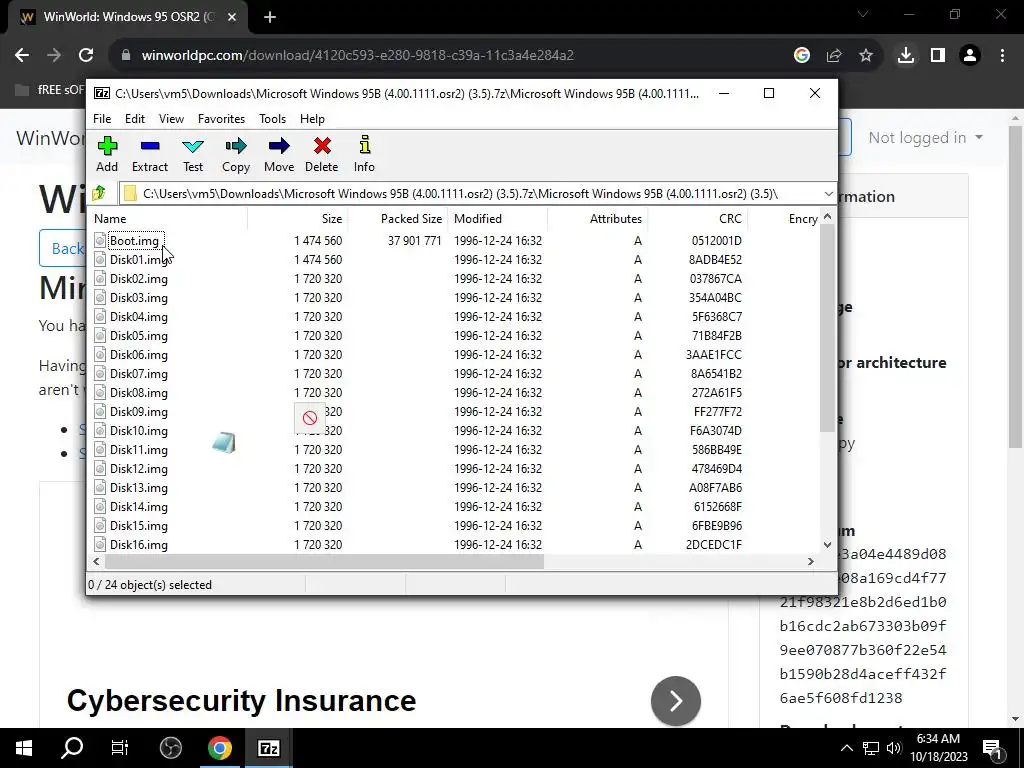1024x768 pixels.
Task: Click the Attributes column header
Action: pyautogui.click(x=598, y=219)
